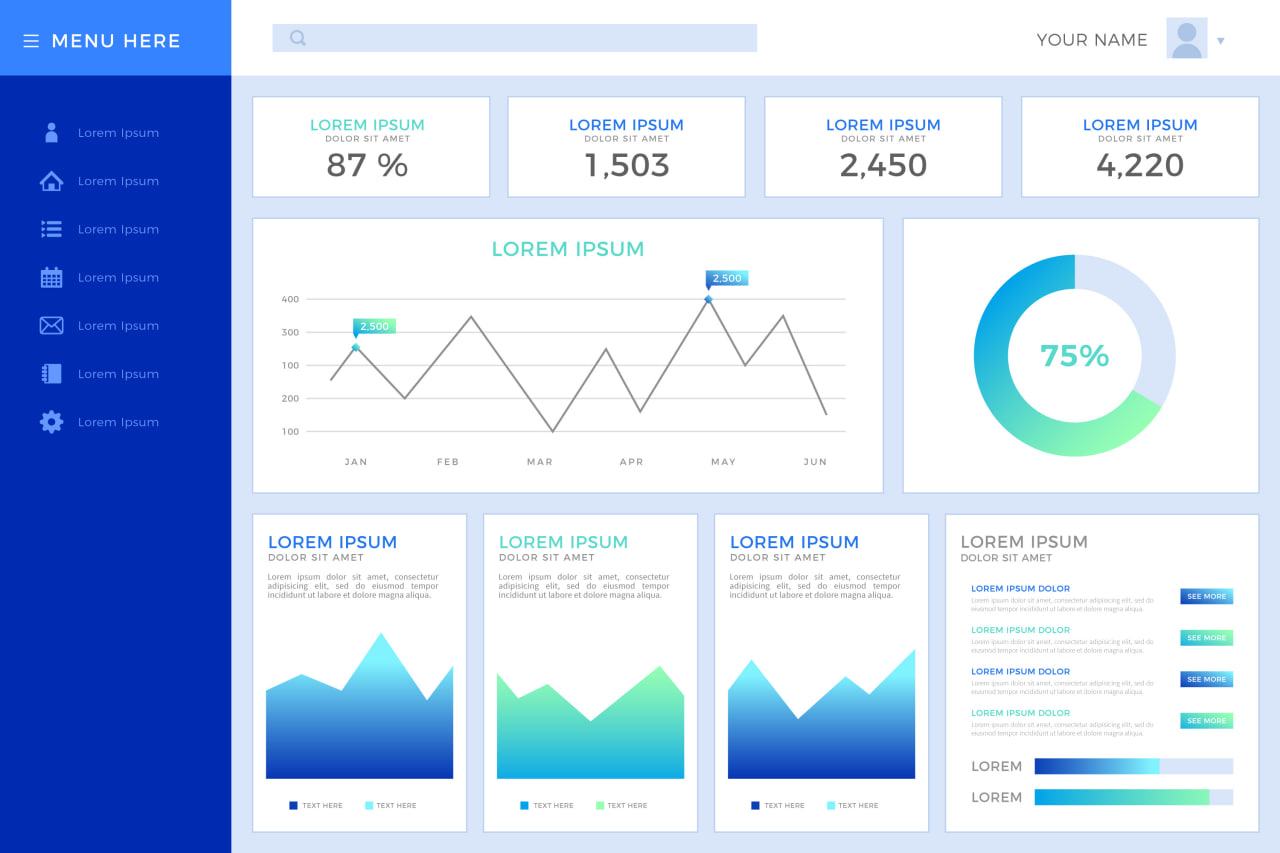The image size is (1280, 853).
Task: Click the teal LOREM IPSUM card title
Action: [563, 542]
